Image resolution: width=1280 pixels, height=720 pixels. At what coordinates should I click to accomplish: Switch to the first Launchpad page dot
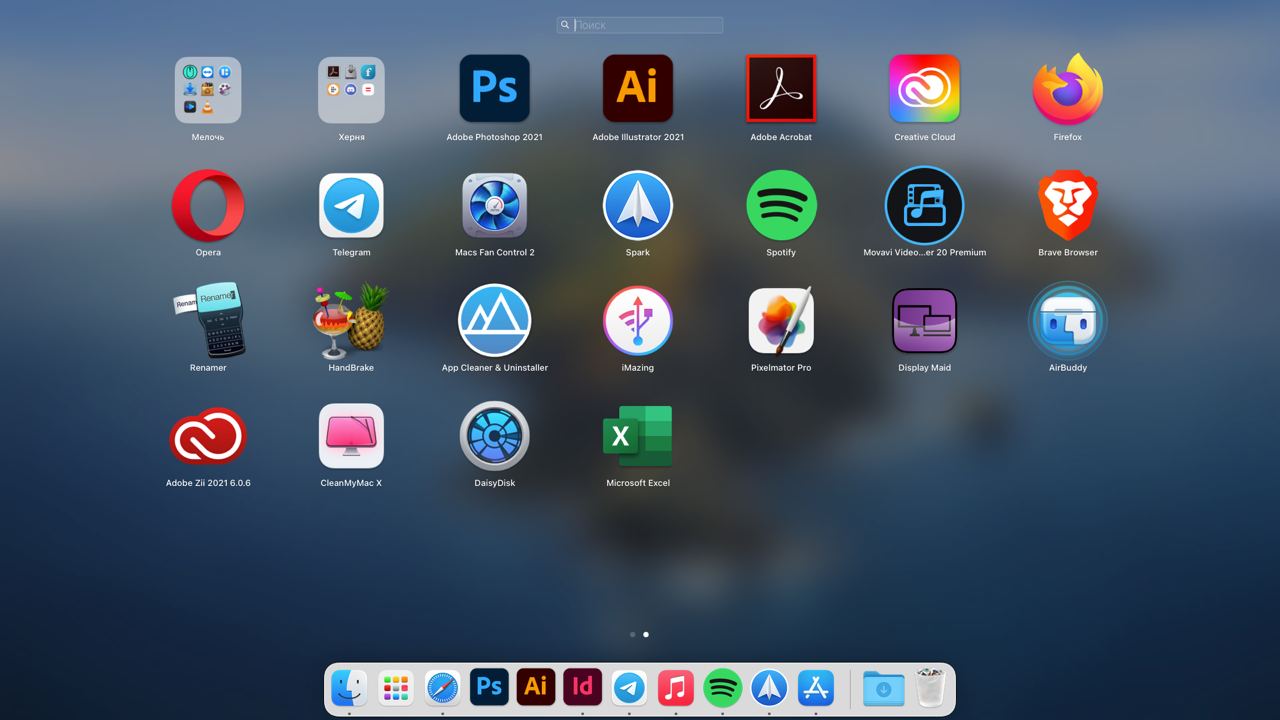click(632, 634)
